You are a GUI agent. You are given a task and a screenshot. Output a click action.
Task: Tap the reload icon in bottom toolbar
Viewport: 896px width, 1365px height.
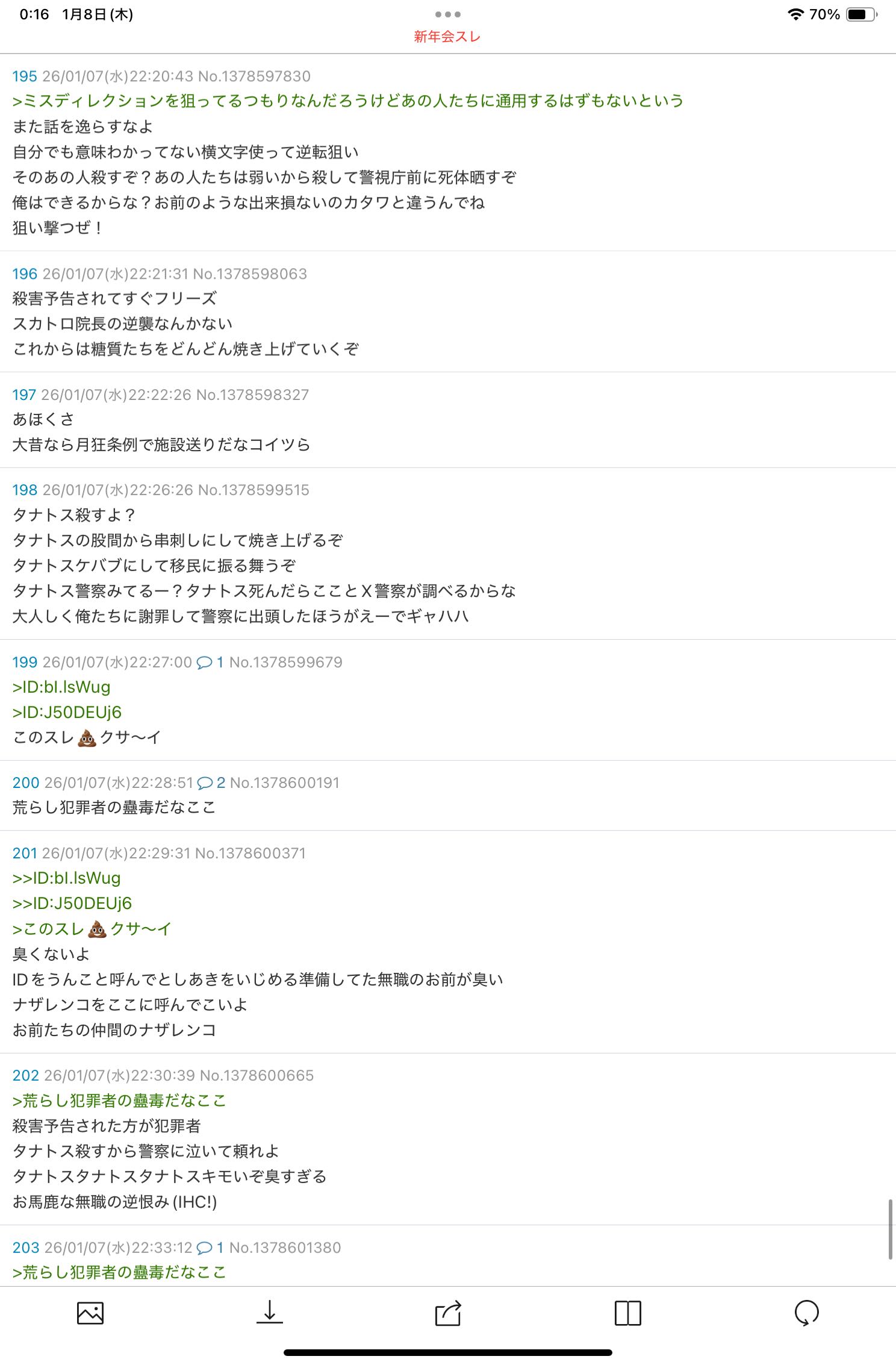point(806,1313)
